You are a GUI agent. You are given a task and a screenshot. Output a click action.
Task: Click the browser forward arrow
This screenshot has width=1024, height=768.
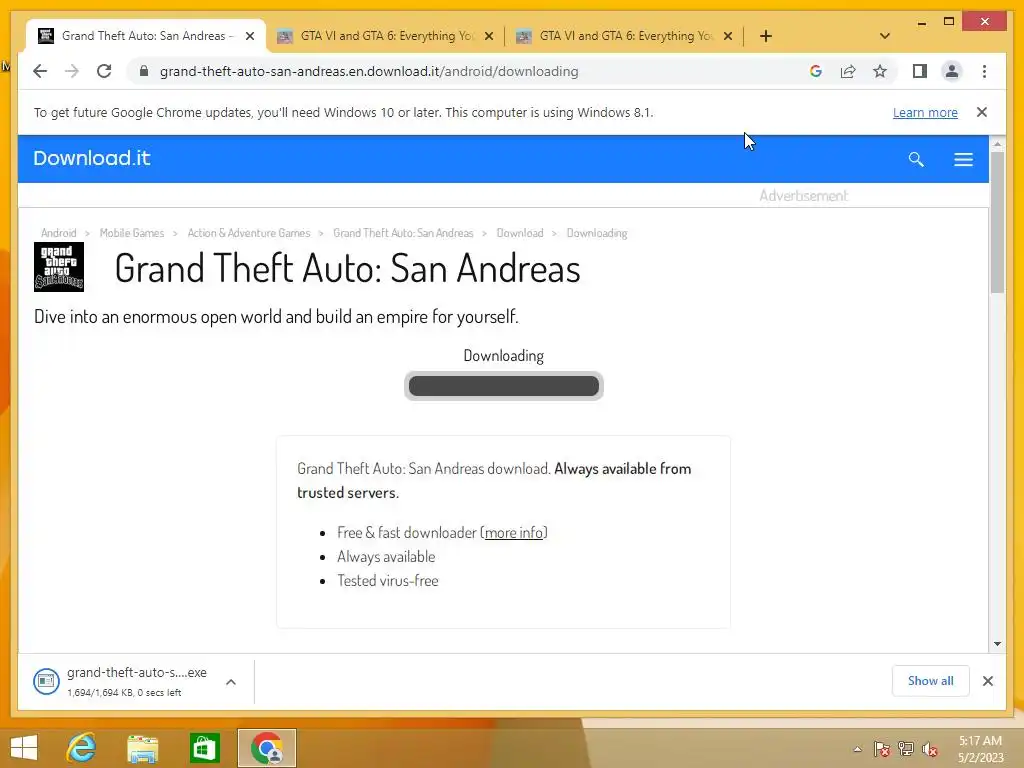click(72, 71)
